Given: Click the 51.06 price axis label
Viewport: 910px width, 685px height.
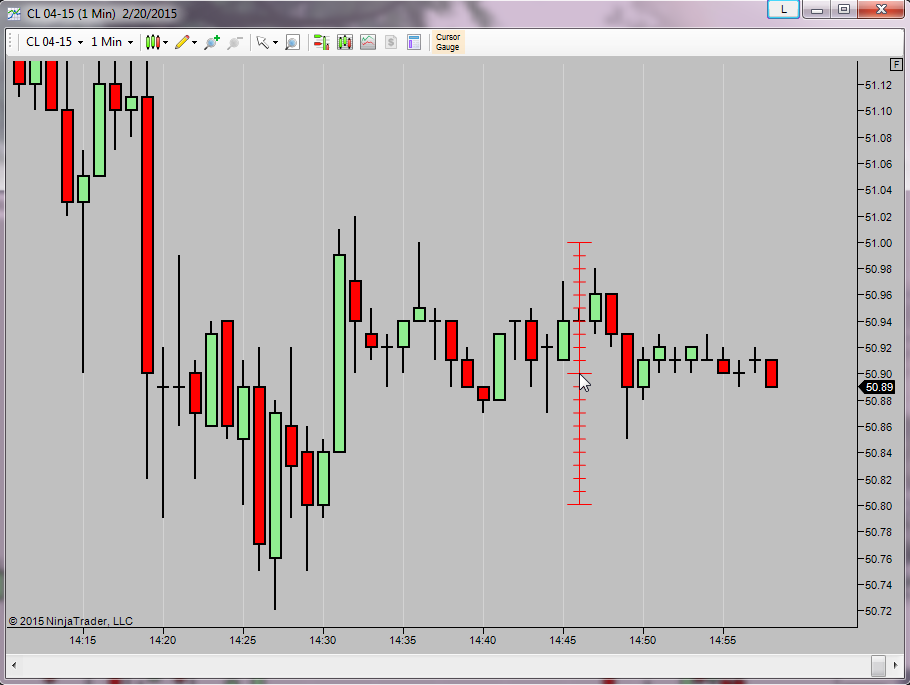Looking at the screenshot, I should point(878,164).
